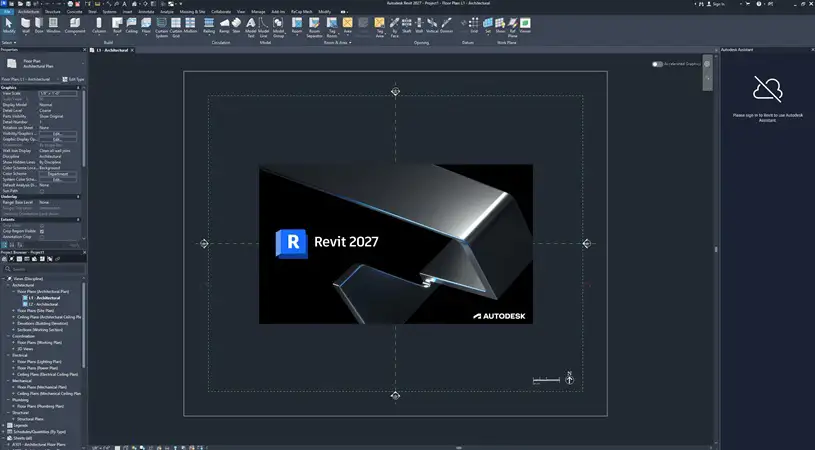The image size is (815, 450).
Task: Select the Room tool
Action: pyautogui.click(x=297, y=25)
